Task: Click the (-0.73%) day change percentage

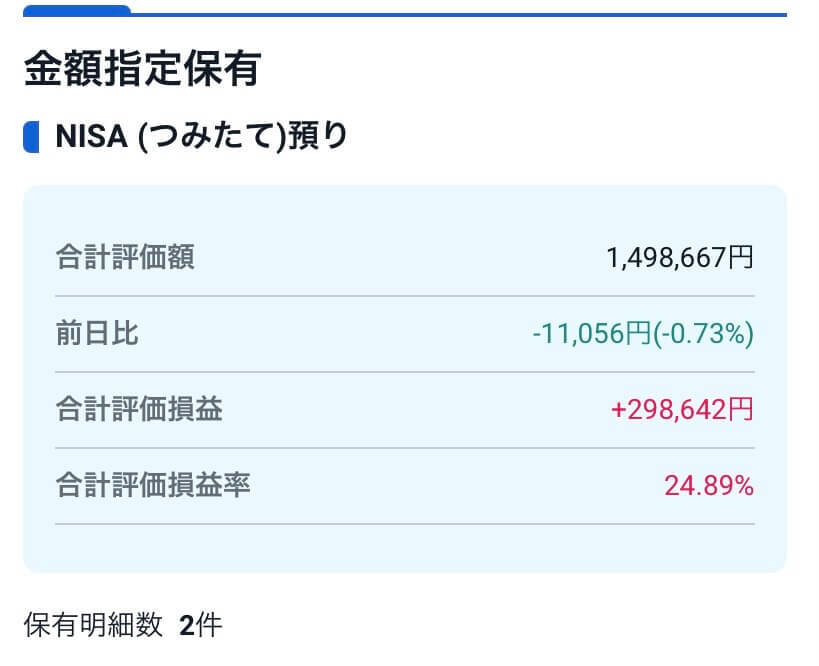Action: pyautogui.click(x=703, y=334)
